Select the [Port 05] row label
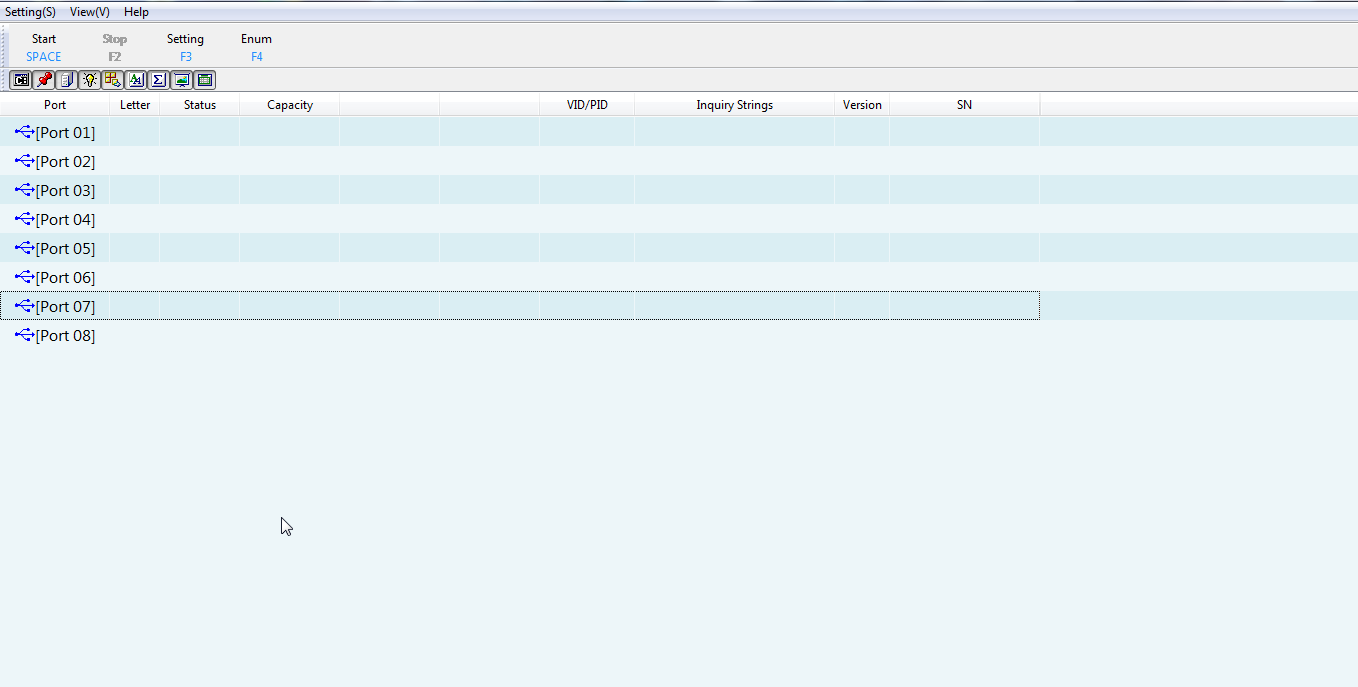This screenshot has height=687, width=1358. (66, 248)
